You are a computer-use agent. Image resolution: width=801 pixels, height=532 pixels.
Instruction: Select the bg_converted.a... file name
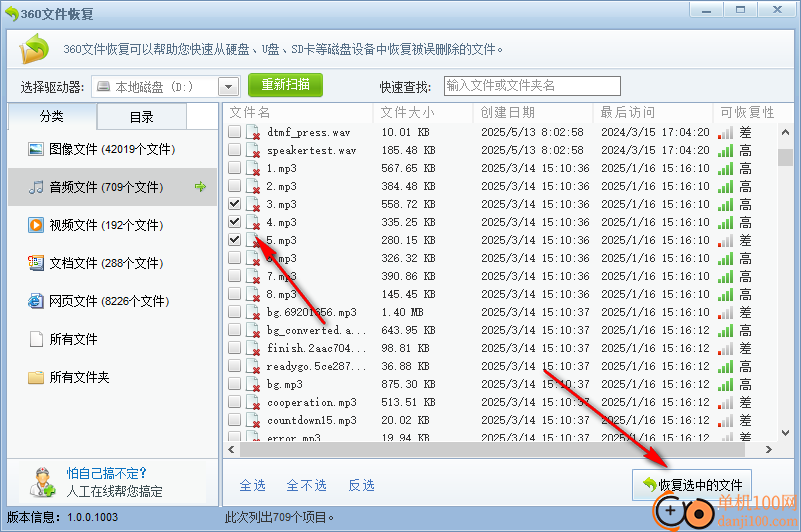coord(317,330)
